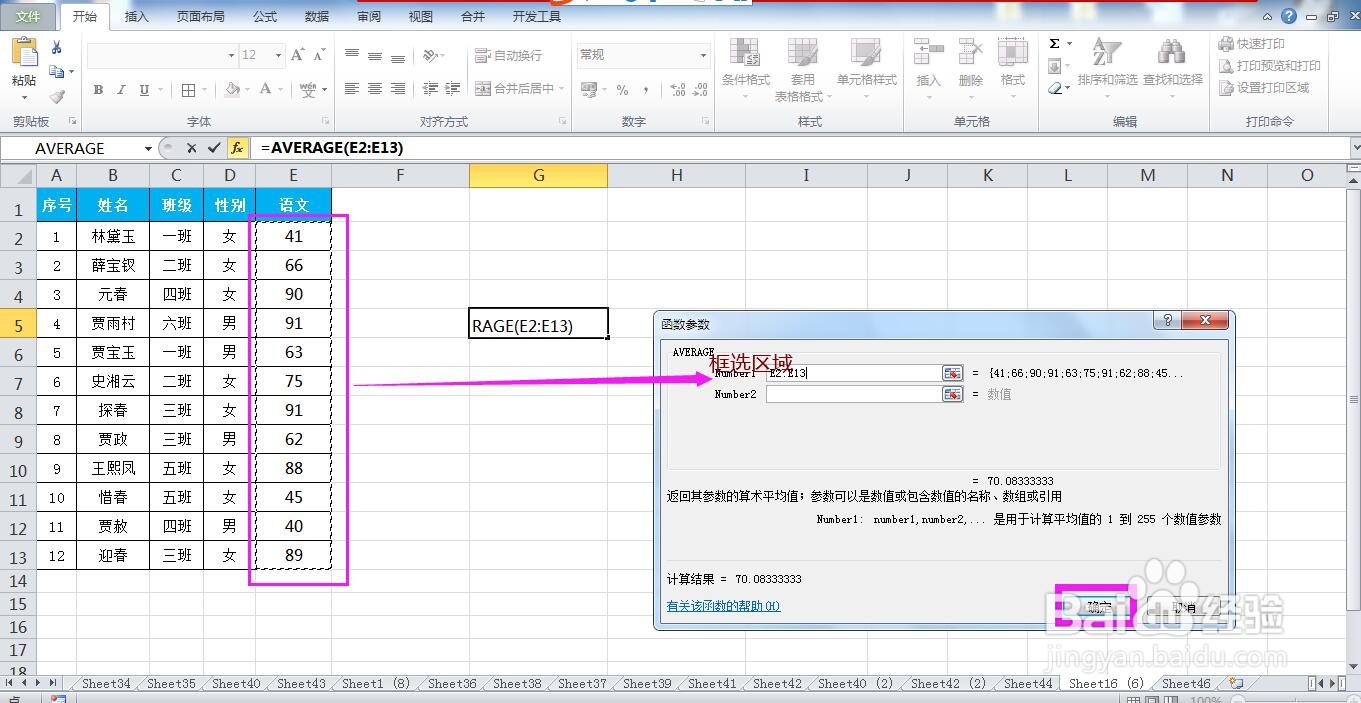
Task: Click the cell borders icon
Action: click(188, 90)
